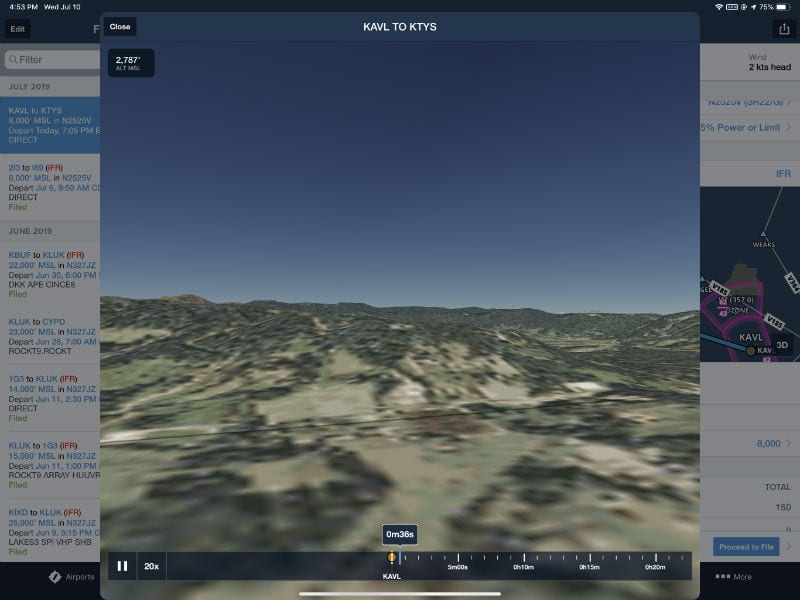Open the 2I3 to I69 flight
This screenshot has height=600, width=800.
tap(50, 187)
